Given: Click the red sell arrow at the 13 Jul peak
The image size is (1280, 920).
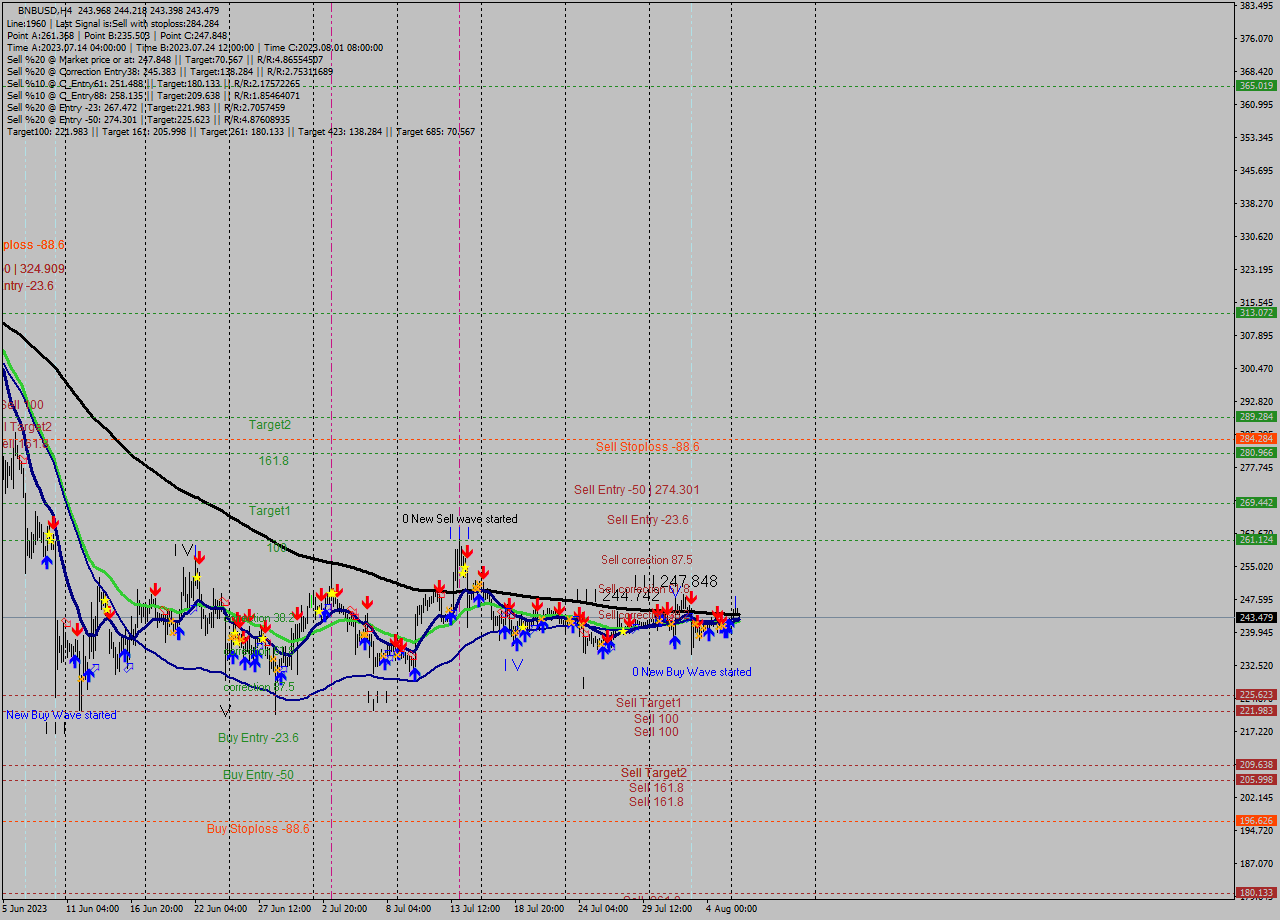Looking at the screenshot, I should pos(468,549).
